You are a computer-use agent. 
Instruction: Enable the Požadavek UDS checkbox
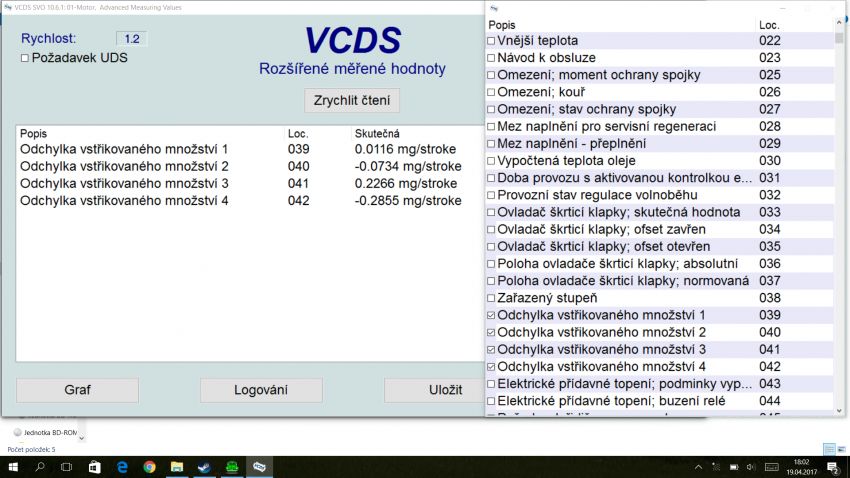[x=25, y=58]
